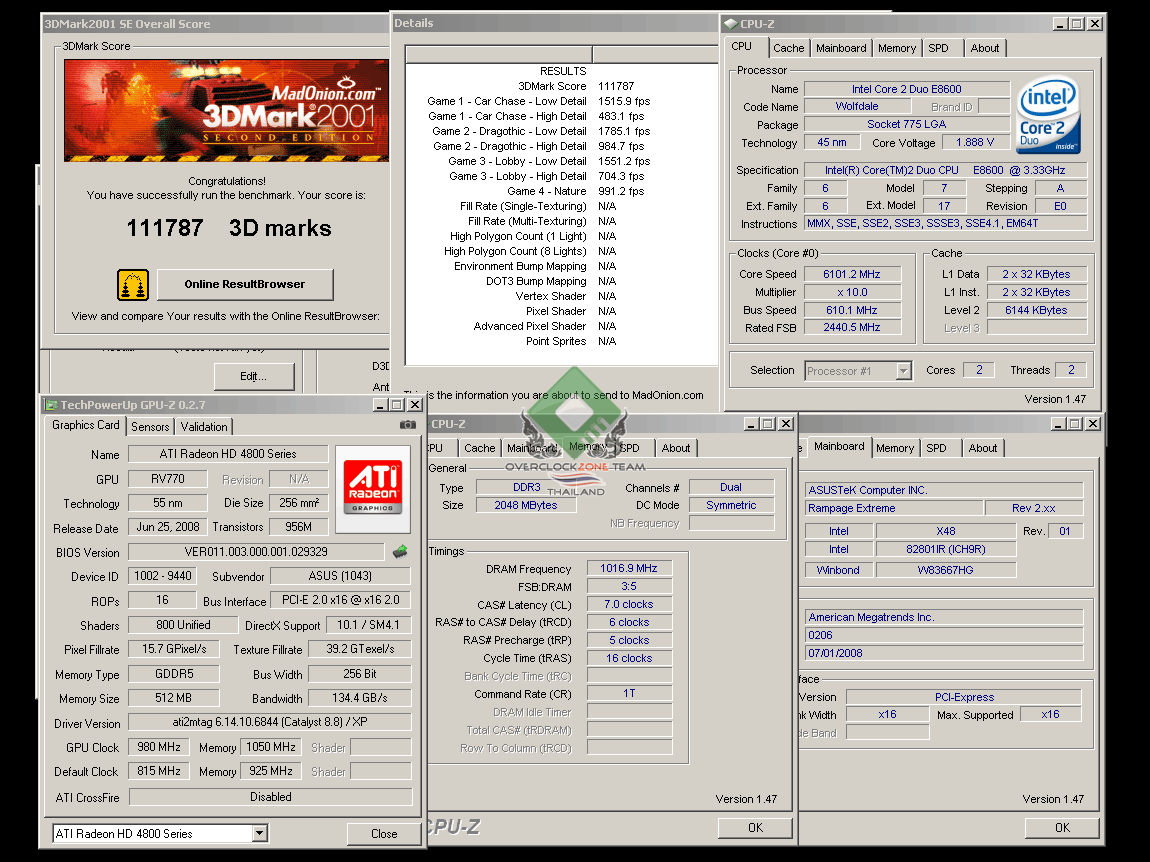Open Cache tab in top CPU-Z window
This screenshot has width=1150, height=862.
pyautogui.click(x=788, y=48)
